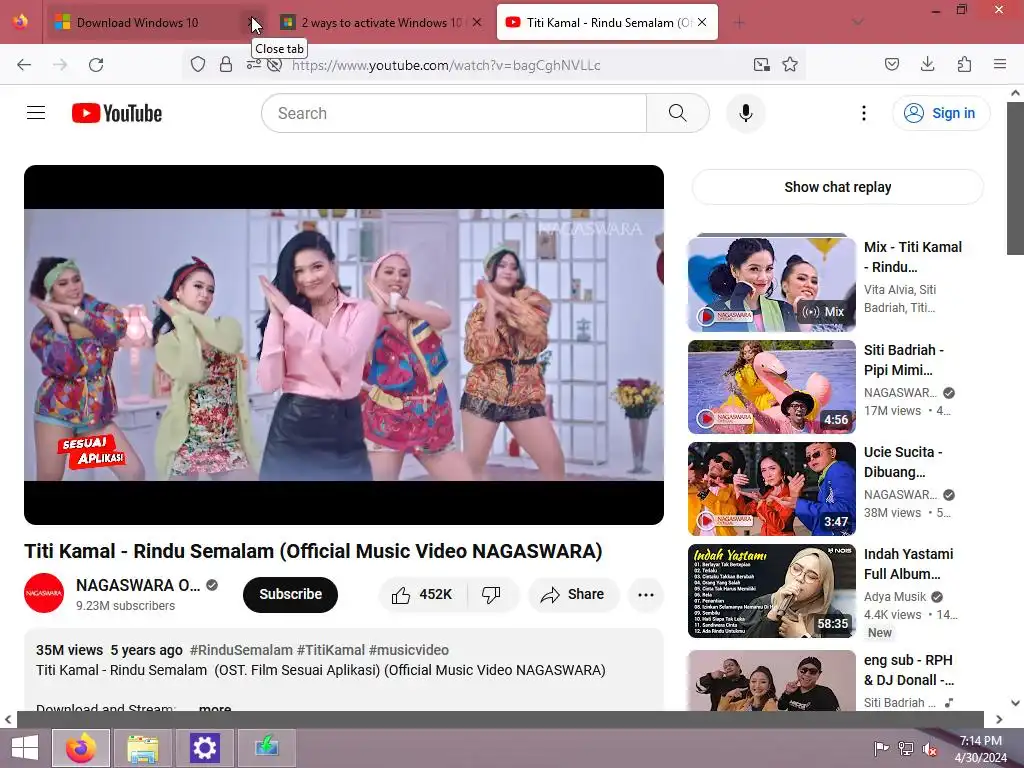Bookmark this page with star icon
Image resolution: width=1024 pixels, height=768 pixels.
[x=790, y=65]
